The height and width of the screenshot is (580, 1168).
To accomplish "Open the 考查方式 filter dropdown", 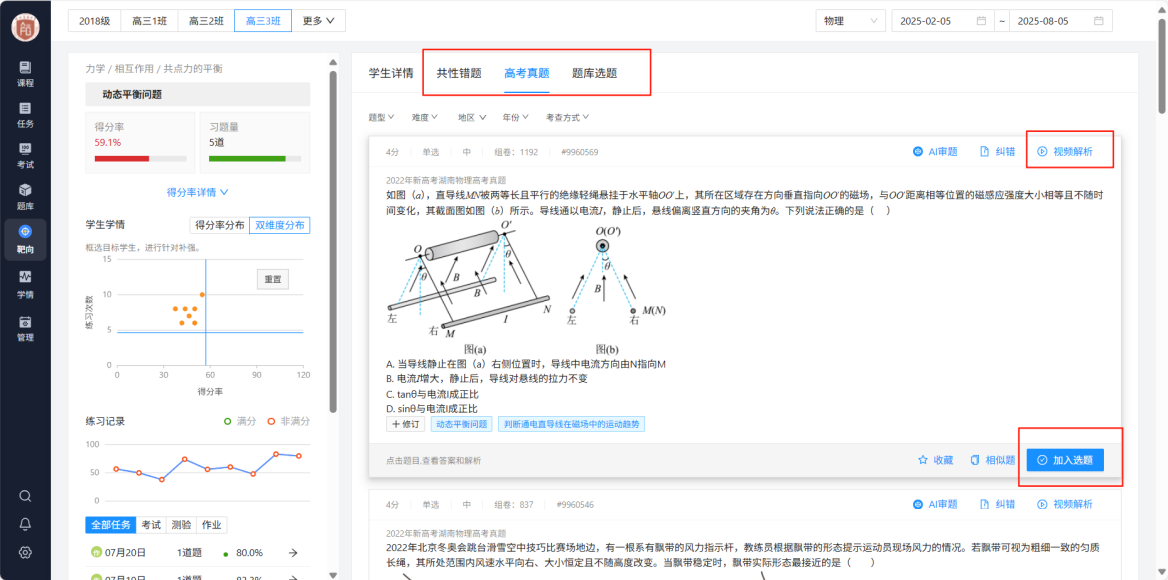I will coord(568,117).
